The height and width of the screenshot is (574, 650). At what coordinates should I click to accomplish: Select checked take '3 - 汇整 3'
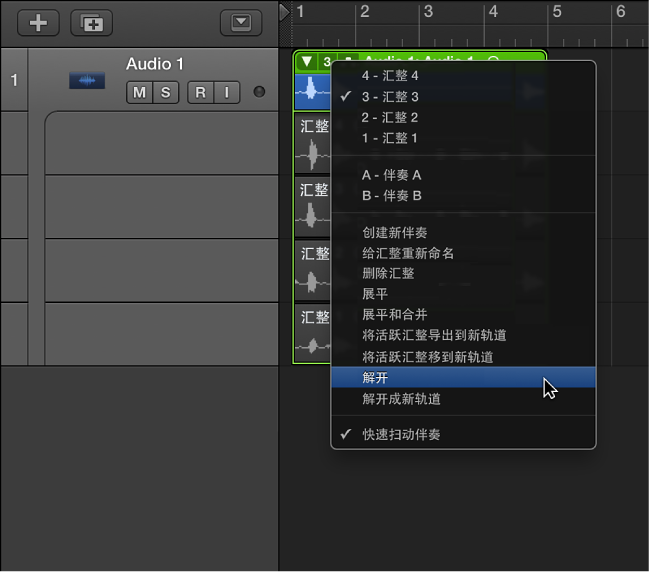tap(463, 97)
